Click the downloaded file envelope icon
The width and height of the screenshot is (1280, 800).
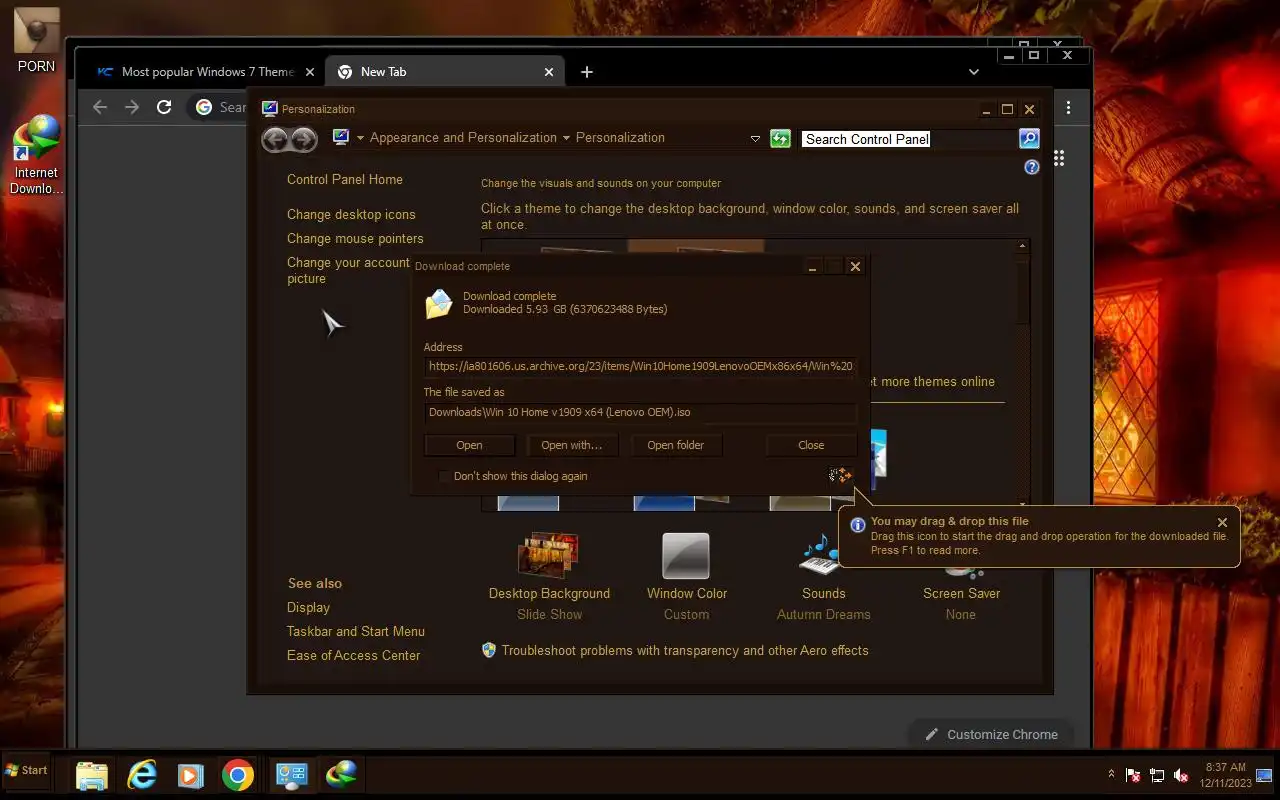click(x=438, y=303)
